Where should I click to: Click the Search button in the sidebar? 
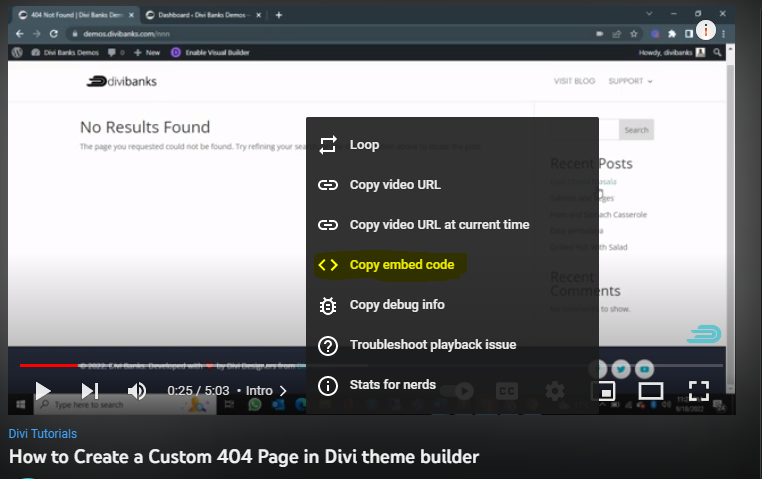636,130
